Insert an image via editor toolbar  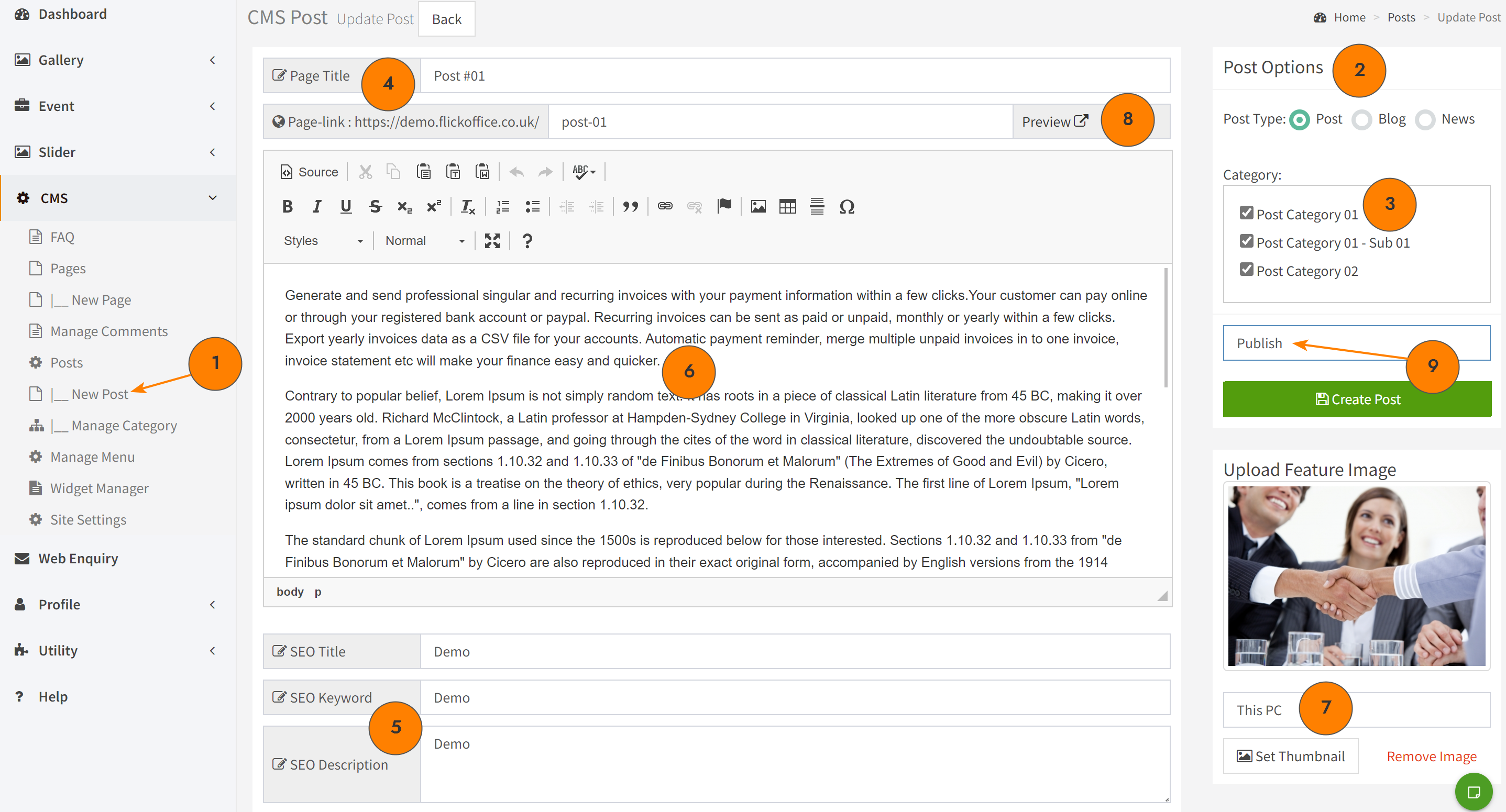757,206
